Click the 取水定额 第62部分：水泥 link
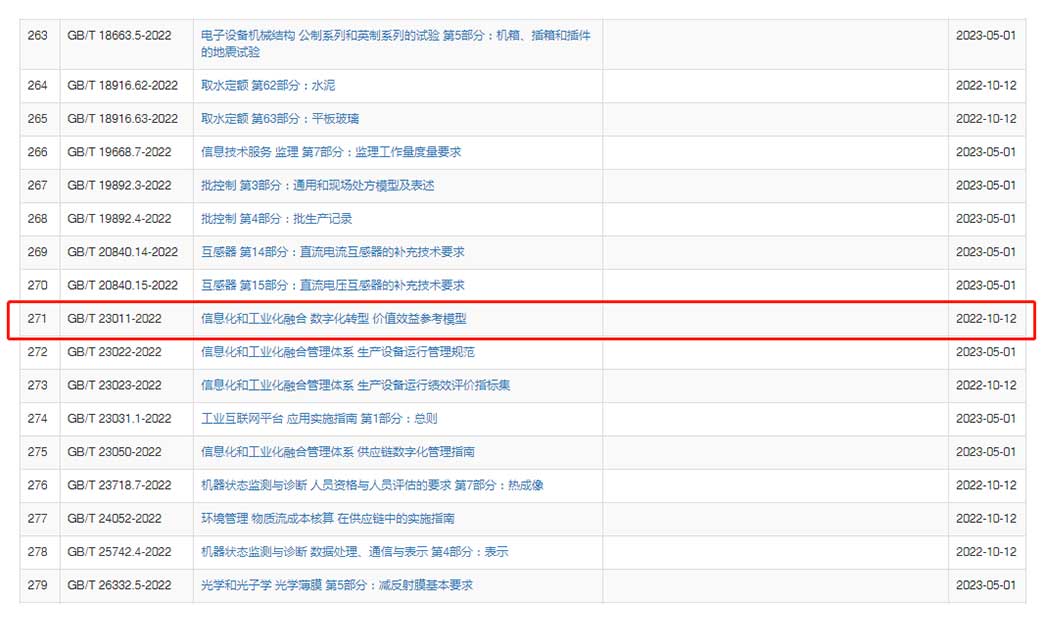This screenshot has width=1048, height=626. 268,85
